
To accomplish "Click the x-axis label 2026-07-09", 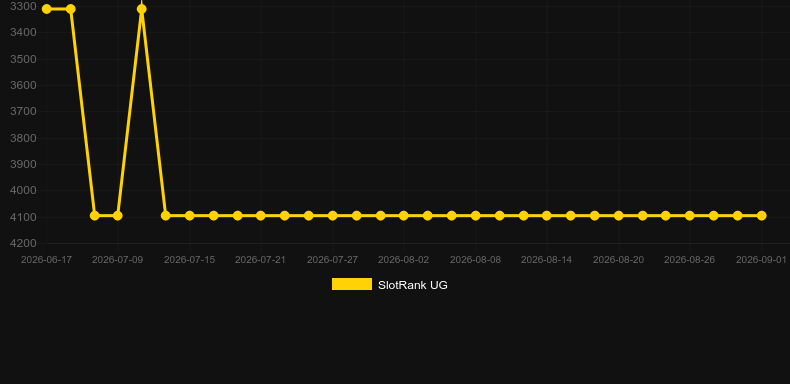I will click(117, 260).
